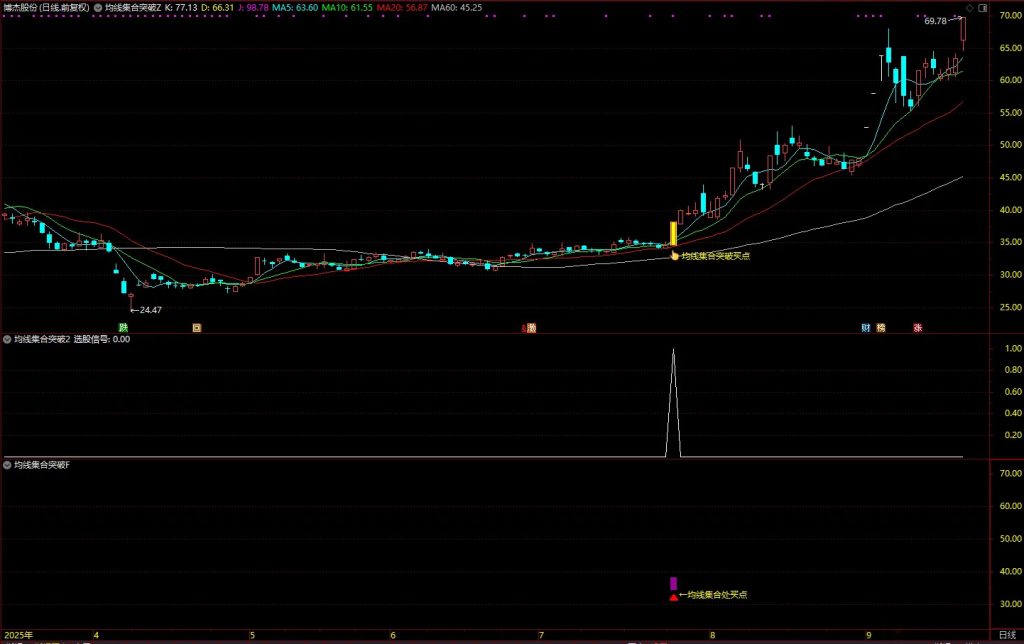Click the blue 财 event marker
The height and width of the screenshot is (644, 1024).
(866, 328)
